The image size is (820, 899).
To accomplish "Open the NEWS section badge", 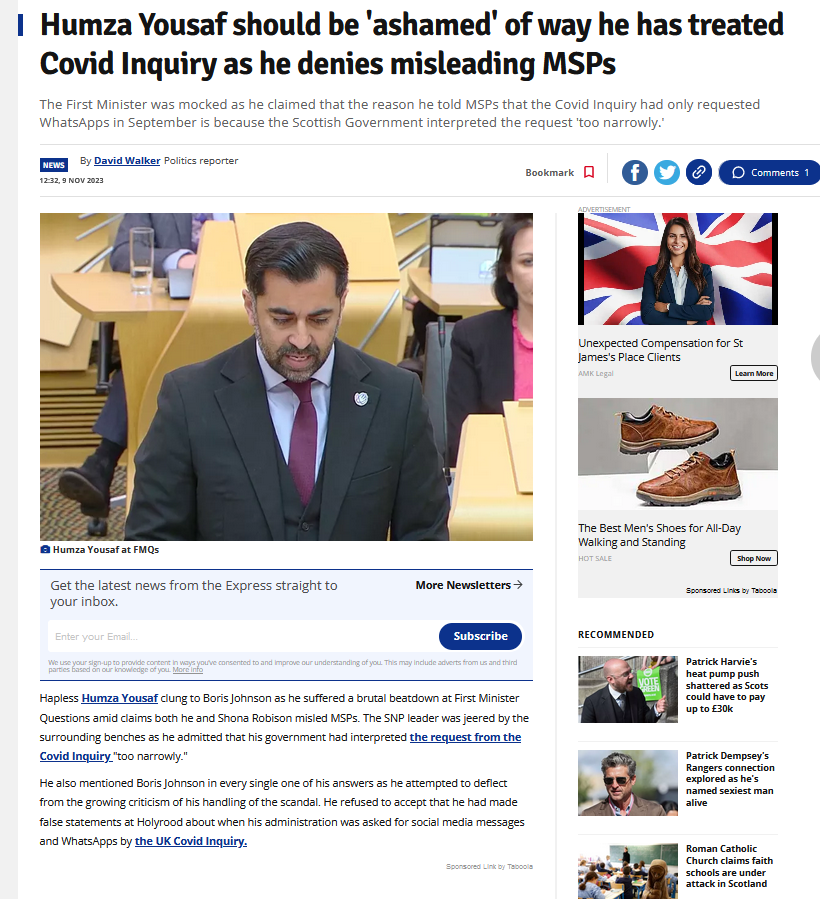I will click(x=54, y=165).
